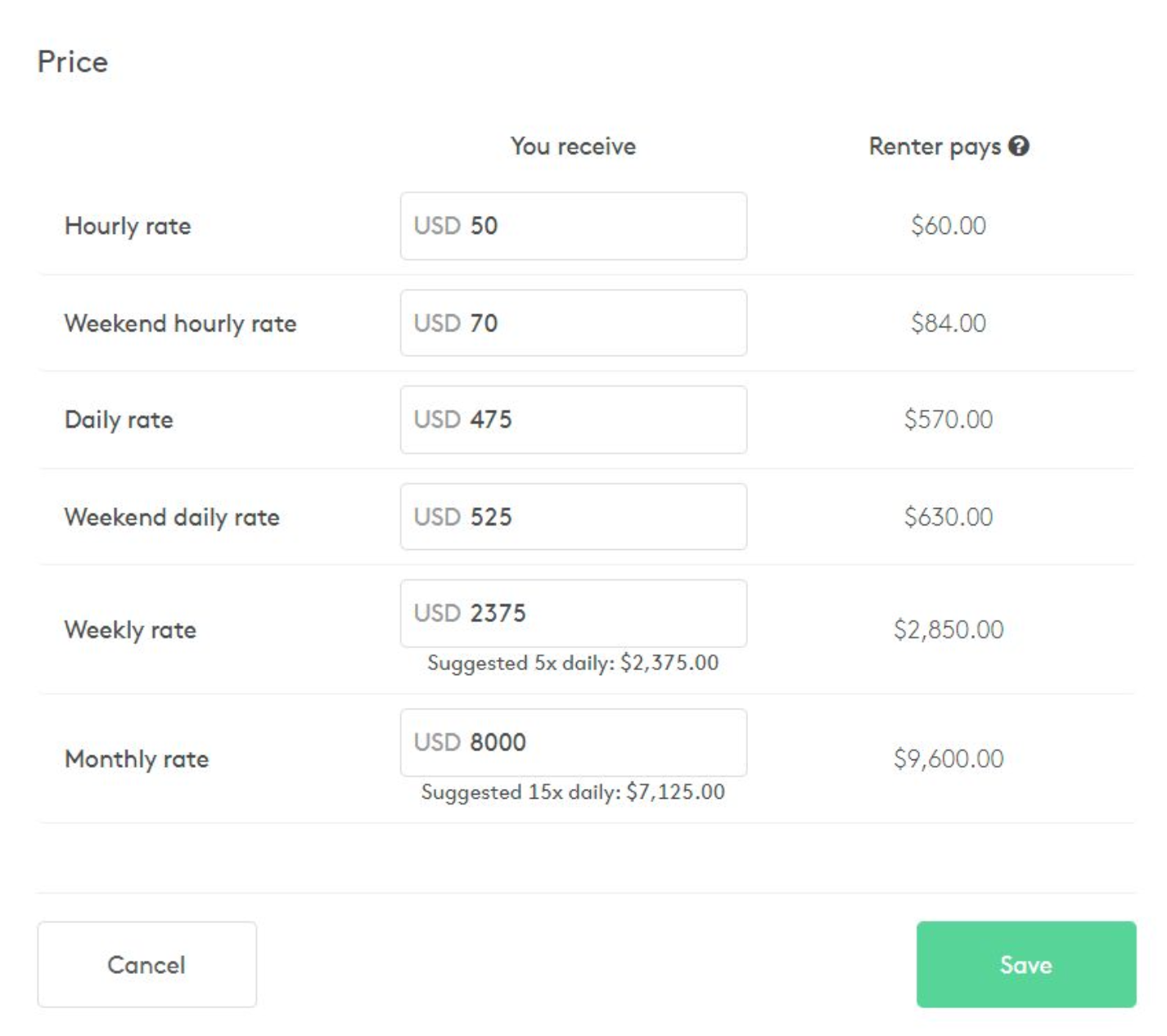Click the Weekend daily rate input box
Screen dimensions: 1167x1036
tap(573, 517)
